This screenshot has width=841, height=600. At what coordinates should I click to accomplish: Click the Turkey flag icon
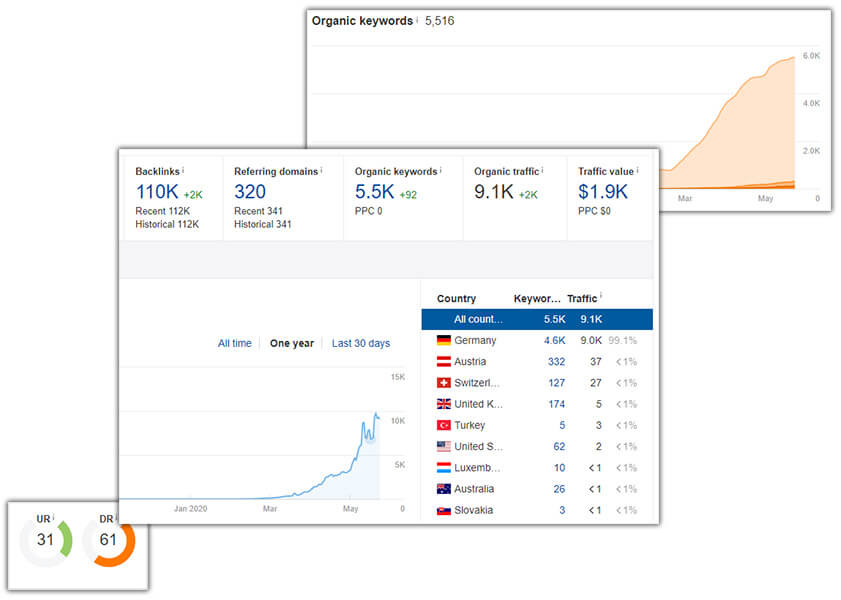pos(444,425)
